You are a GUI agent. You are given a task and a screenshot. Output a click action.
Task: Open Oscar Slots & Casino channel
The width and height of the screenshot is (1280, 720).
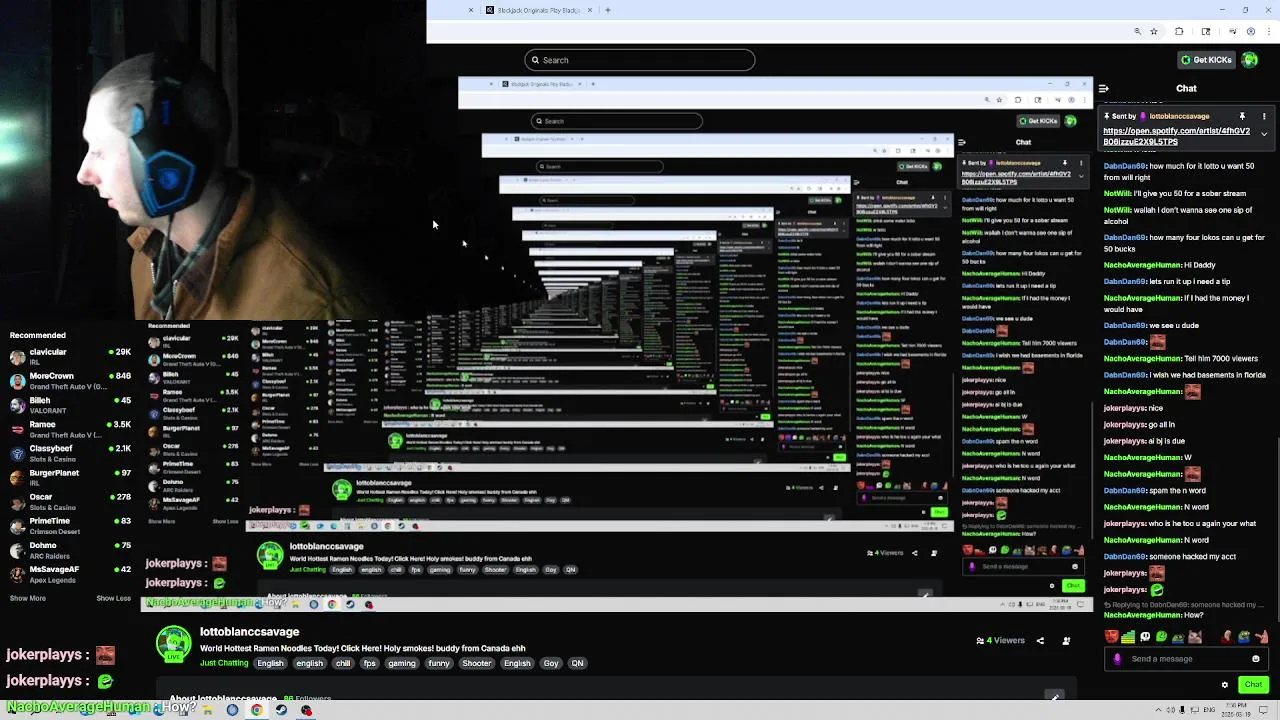[69, 501]
